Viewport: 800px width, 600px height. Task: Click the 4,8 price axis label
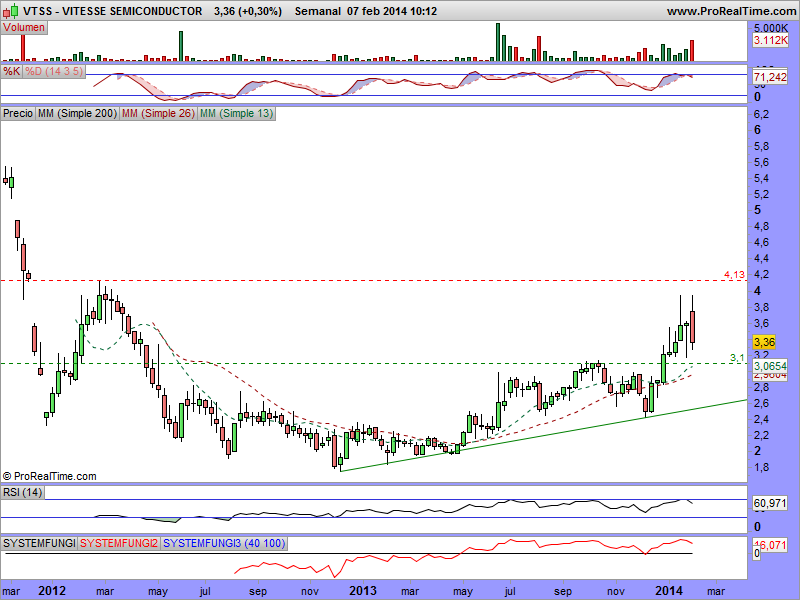click(761, 226)
